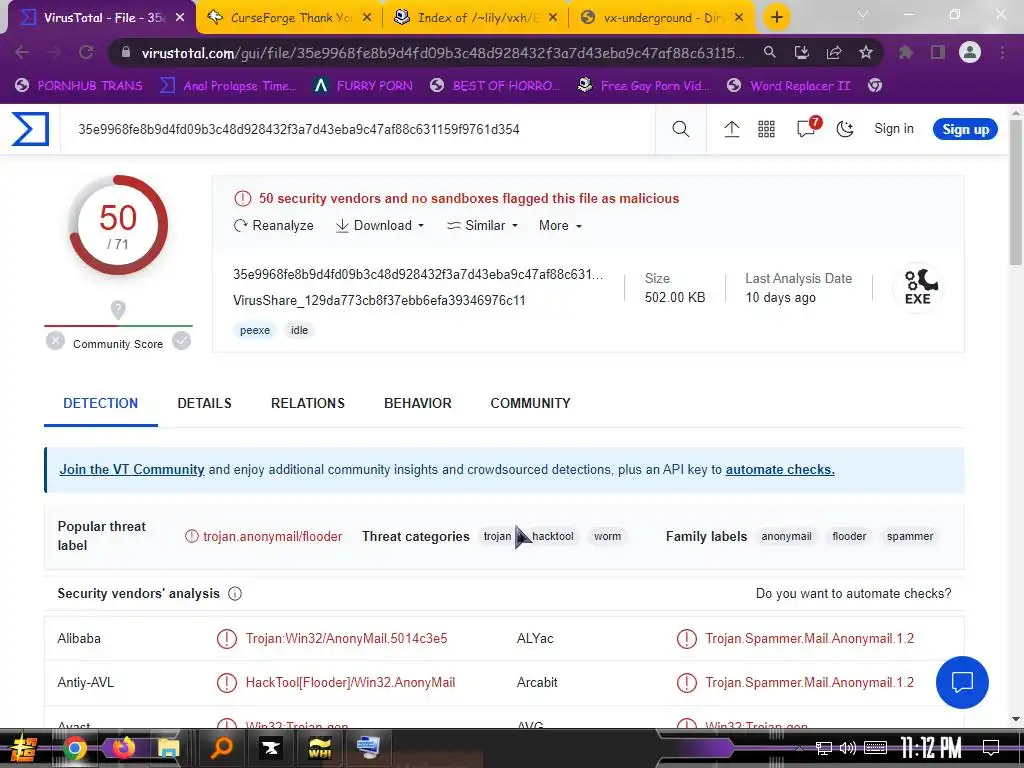
Task: Click the install app icon in address bar
Action: click(x=801, y=52)
